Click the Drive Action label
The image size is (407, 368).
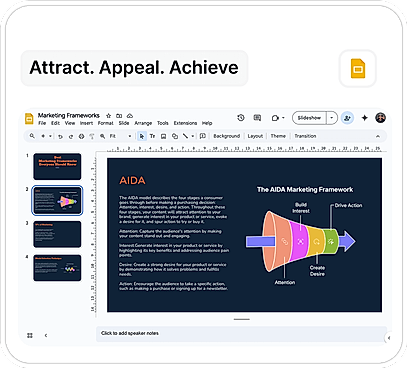tap(348, 205)
